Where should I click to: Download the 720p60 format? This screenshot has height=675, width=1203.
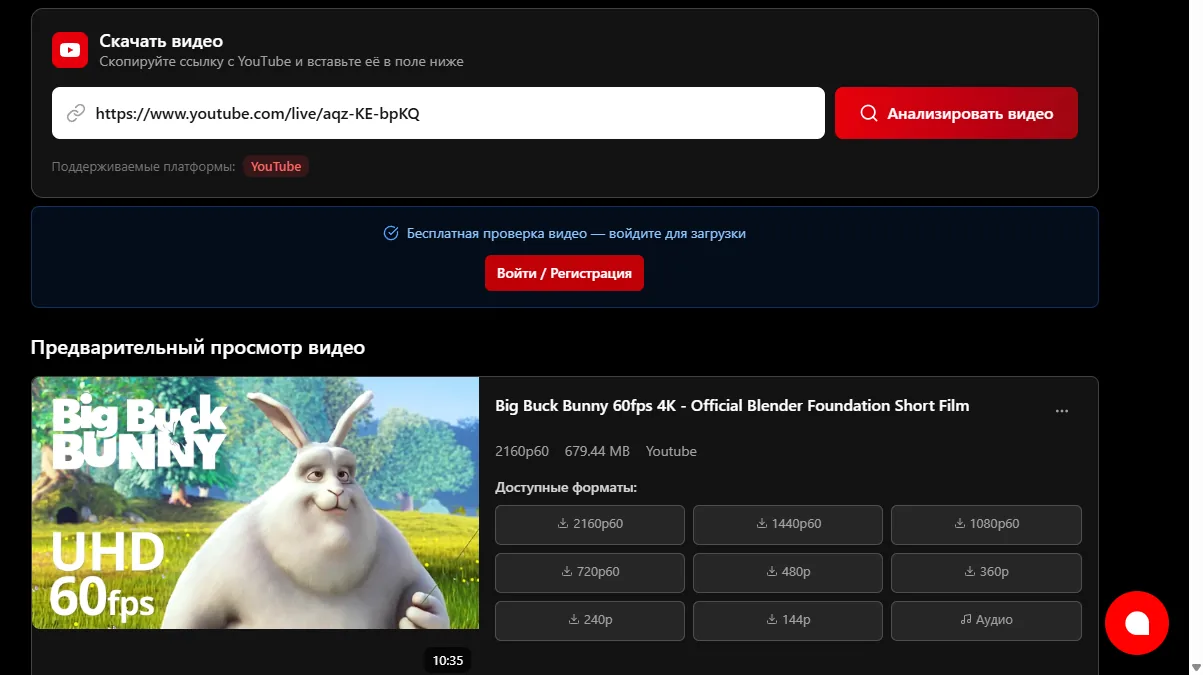click(x=590, y=572)
